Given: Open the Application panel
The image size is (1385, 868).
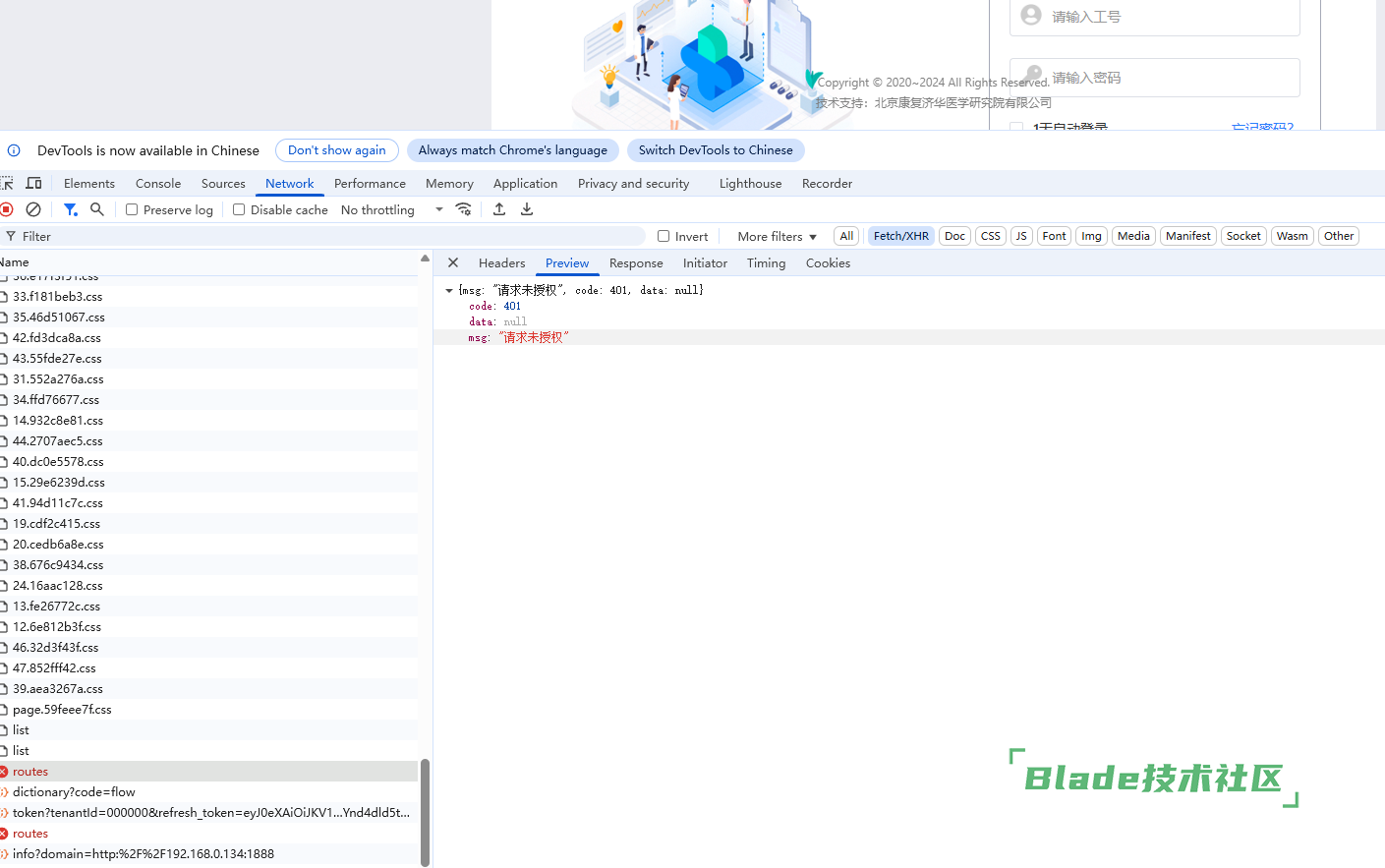Looking at the screenshot, I should (x=525, y=183).
